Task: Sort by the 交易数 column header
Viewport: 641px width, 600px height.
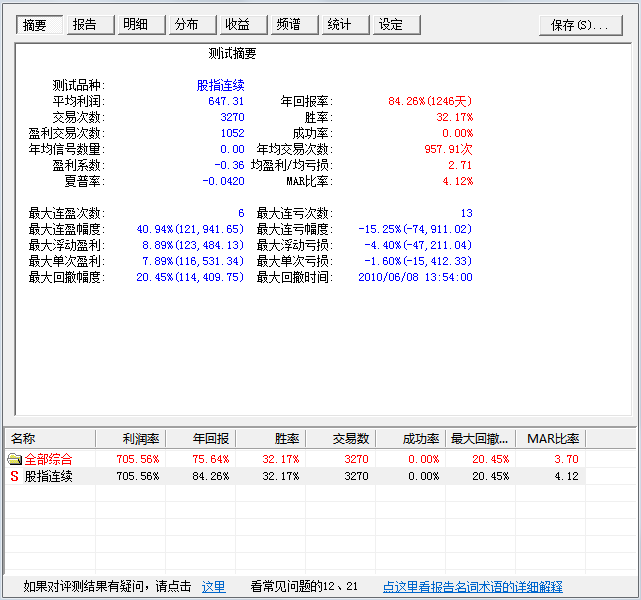Action: click(x=341, y=439)
